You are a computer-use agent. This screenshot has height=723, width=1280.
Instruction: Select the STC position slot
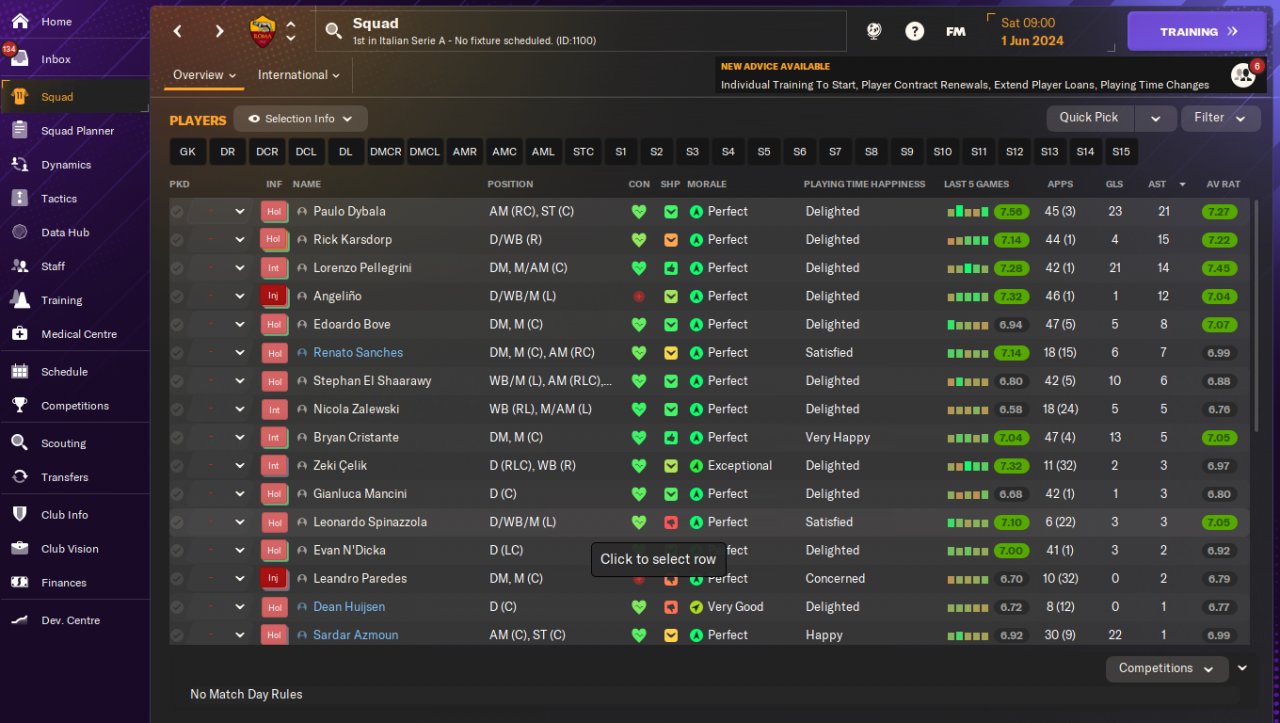click(x=583, y=152)
